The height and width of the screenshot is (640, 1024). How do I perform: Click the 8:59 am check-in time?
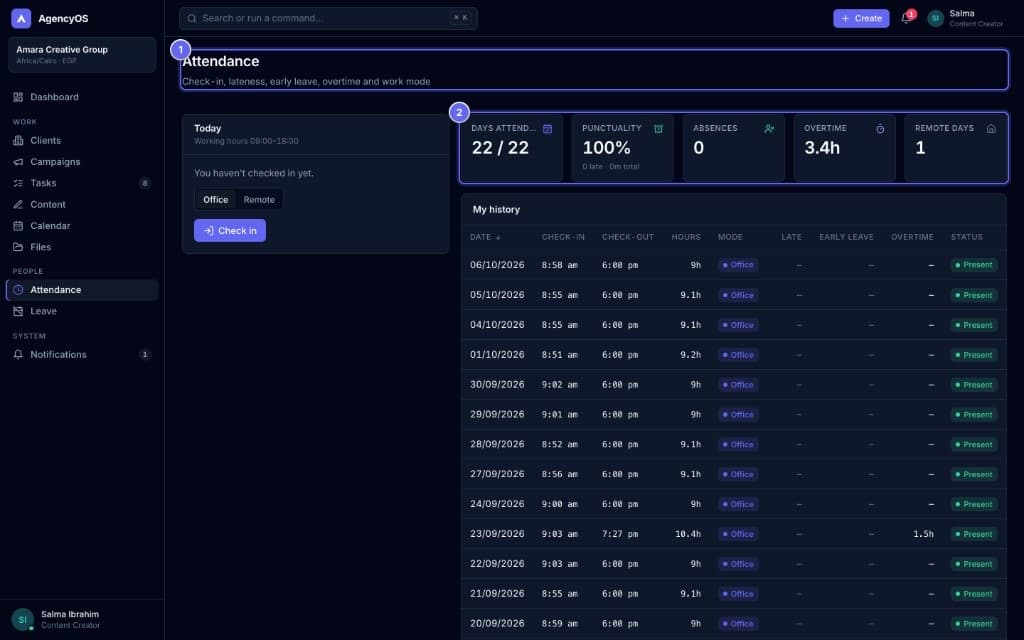click(560, 624)
